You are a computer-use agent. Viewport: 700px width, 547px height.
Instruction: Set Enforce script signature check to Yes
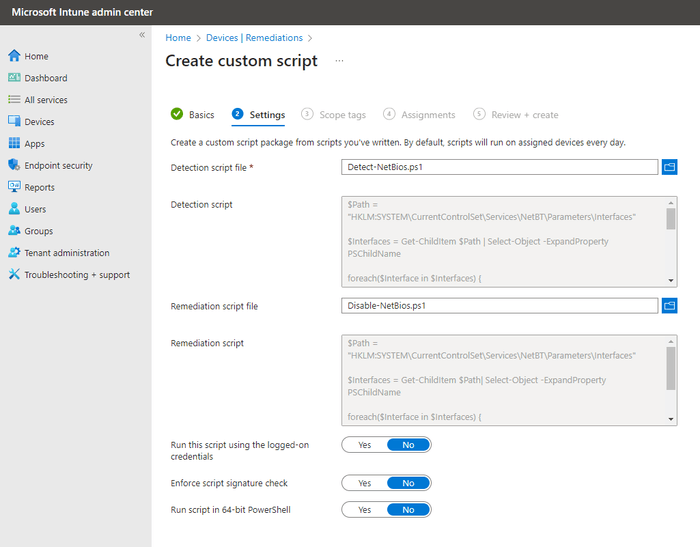pyautogui.click(x=365, y=483)
